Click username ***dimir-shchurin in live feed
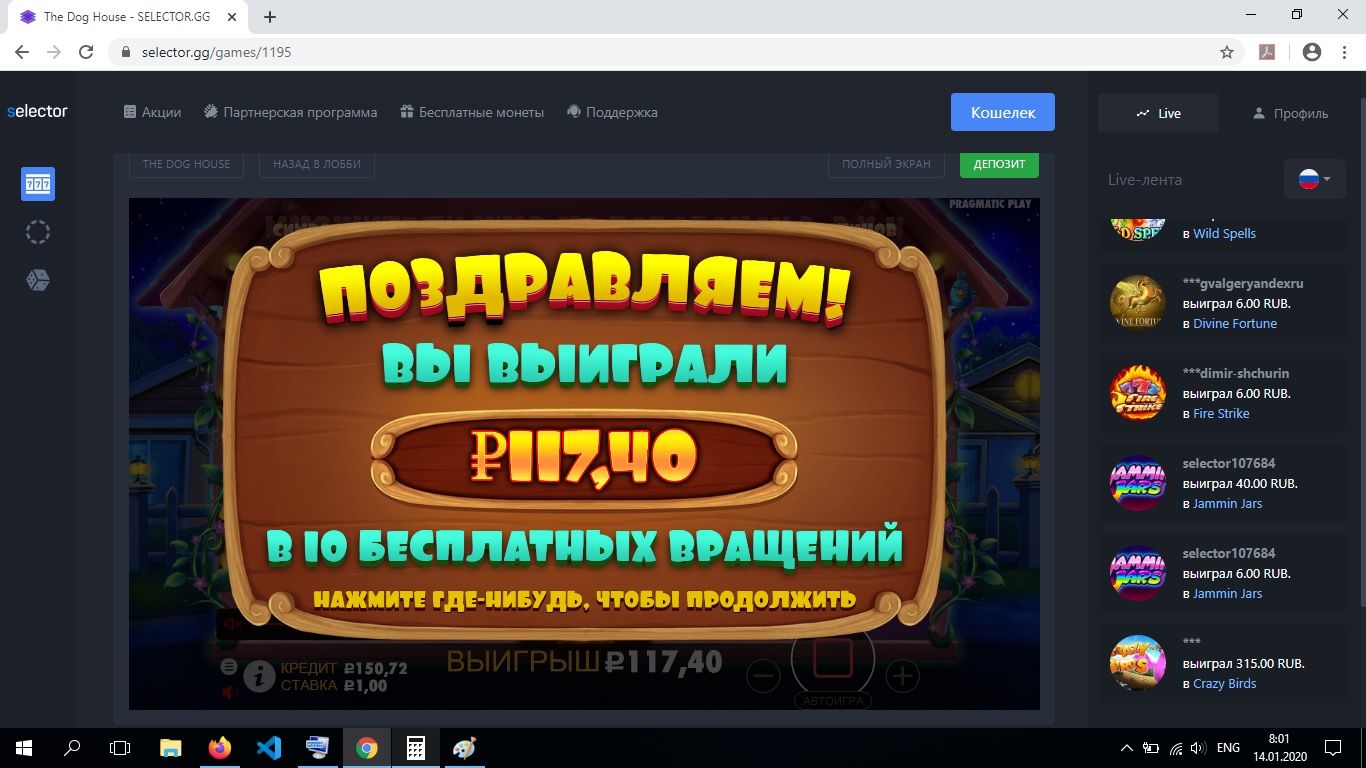The image size is (1366, 768). (x=1238, y=373)
